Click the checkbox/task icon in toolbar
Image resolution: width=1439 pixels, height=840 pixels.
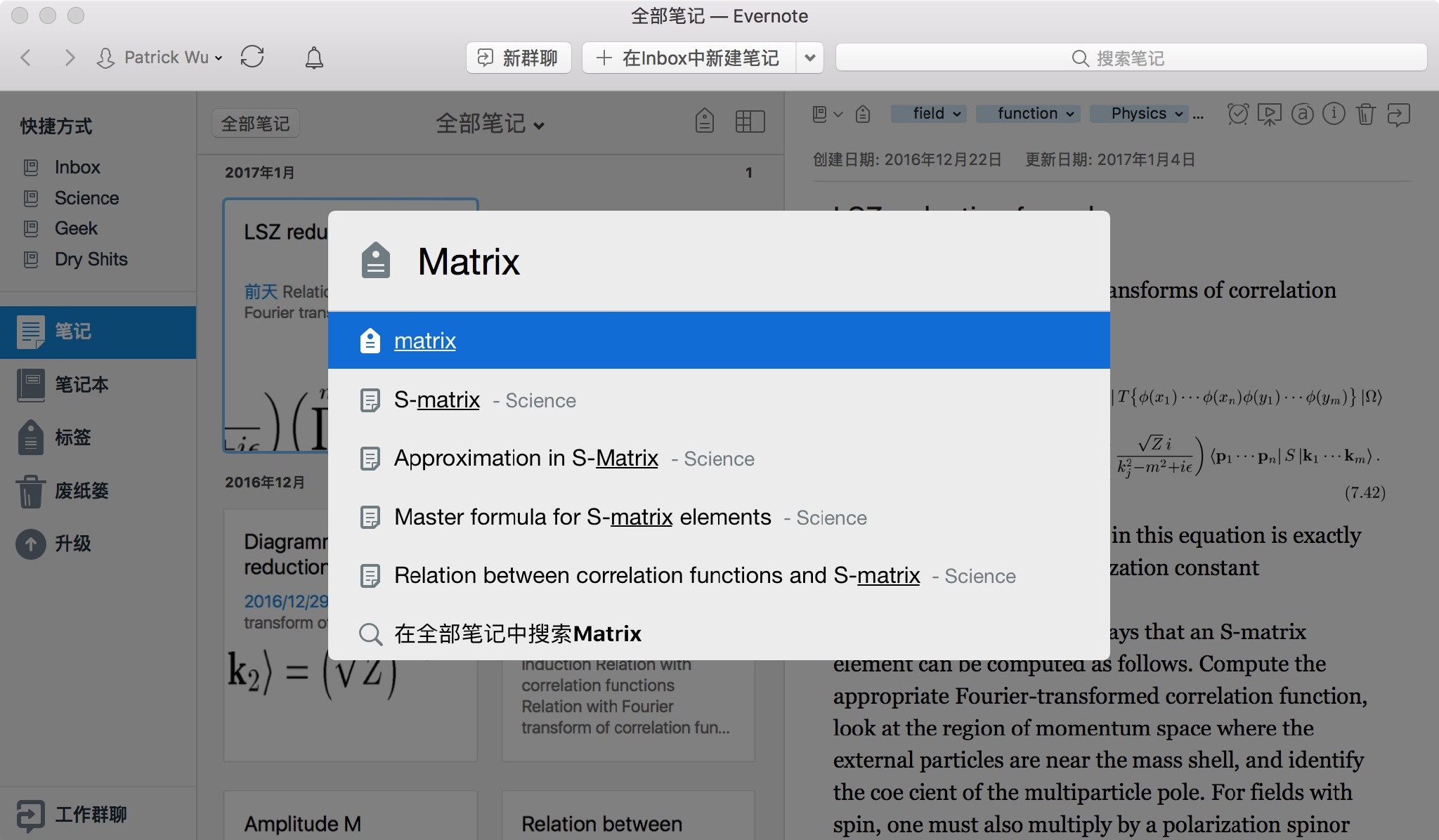click(x=1239, y=113)
